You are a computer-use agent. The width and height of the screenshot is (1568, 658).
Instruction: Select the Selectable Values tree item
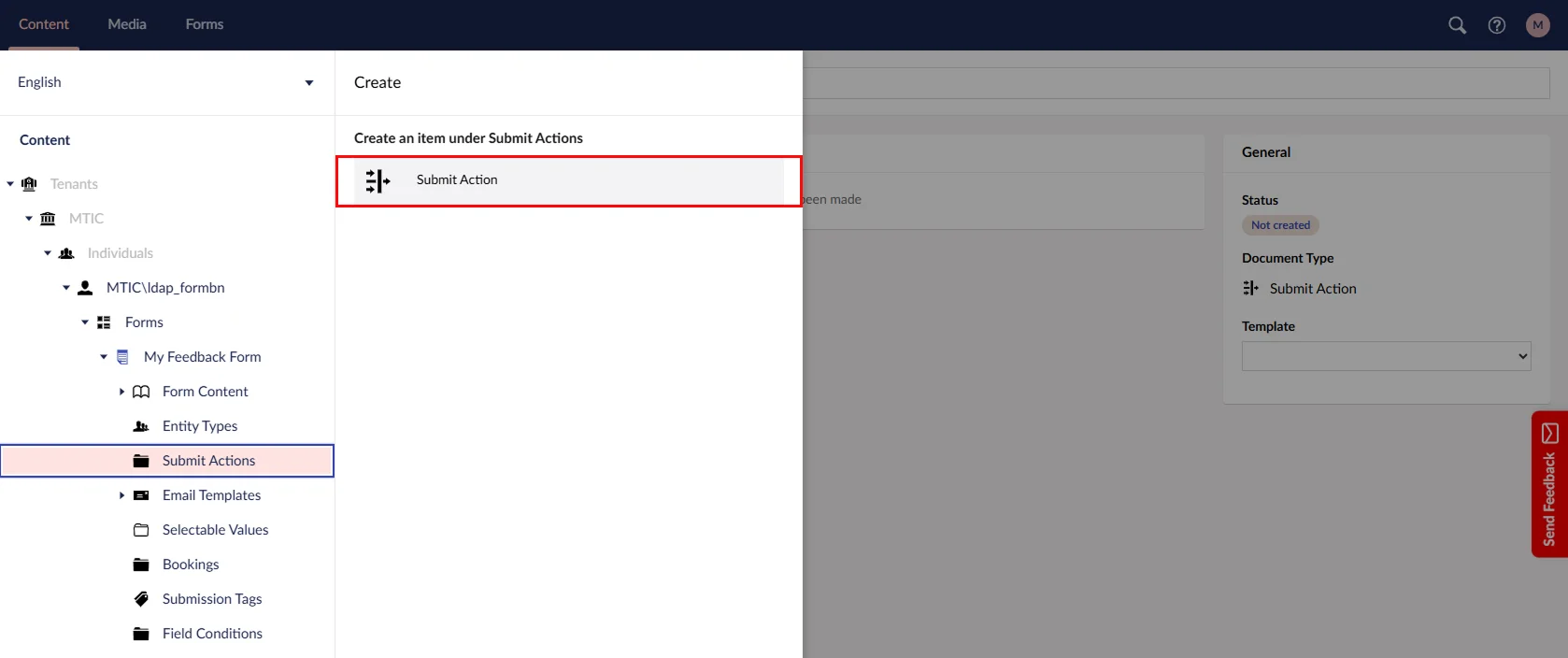coord(215,530)
